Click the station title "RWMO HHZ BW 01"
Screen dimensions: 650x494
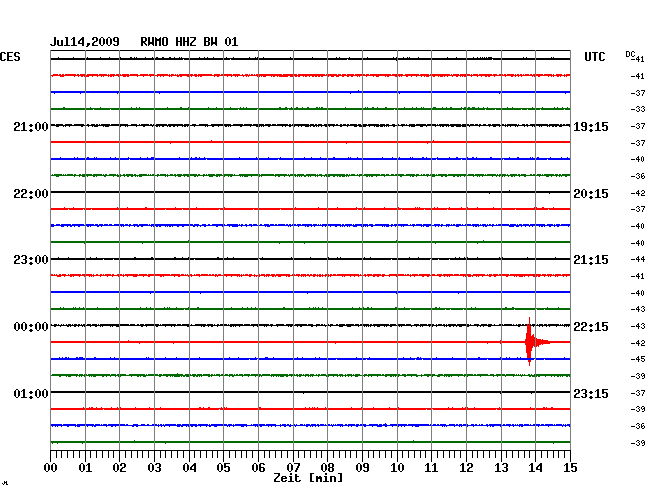pyautogui.click(x=189, y=42)
